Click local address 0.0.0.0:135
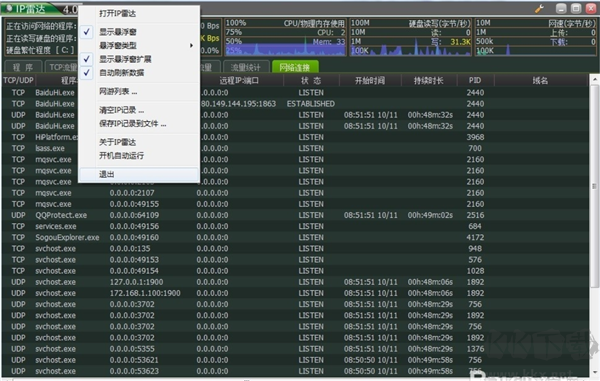The width and height of the screenshot is (600, 381). pyautogui.click(x=130, y=249)
